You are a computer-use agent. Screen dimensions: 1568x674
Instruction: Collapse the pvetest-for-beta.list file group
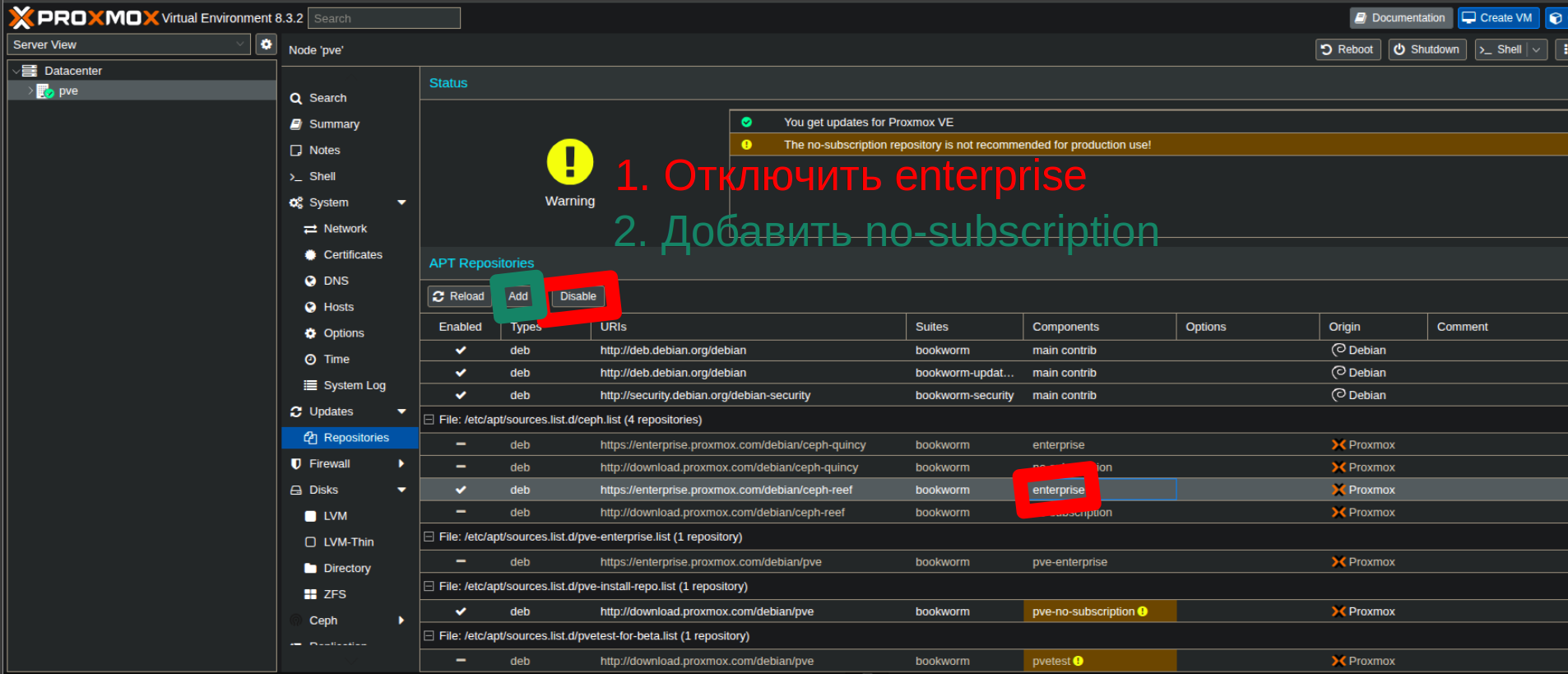pos(429,635)
